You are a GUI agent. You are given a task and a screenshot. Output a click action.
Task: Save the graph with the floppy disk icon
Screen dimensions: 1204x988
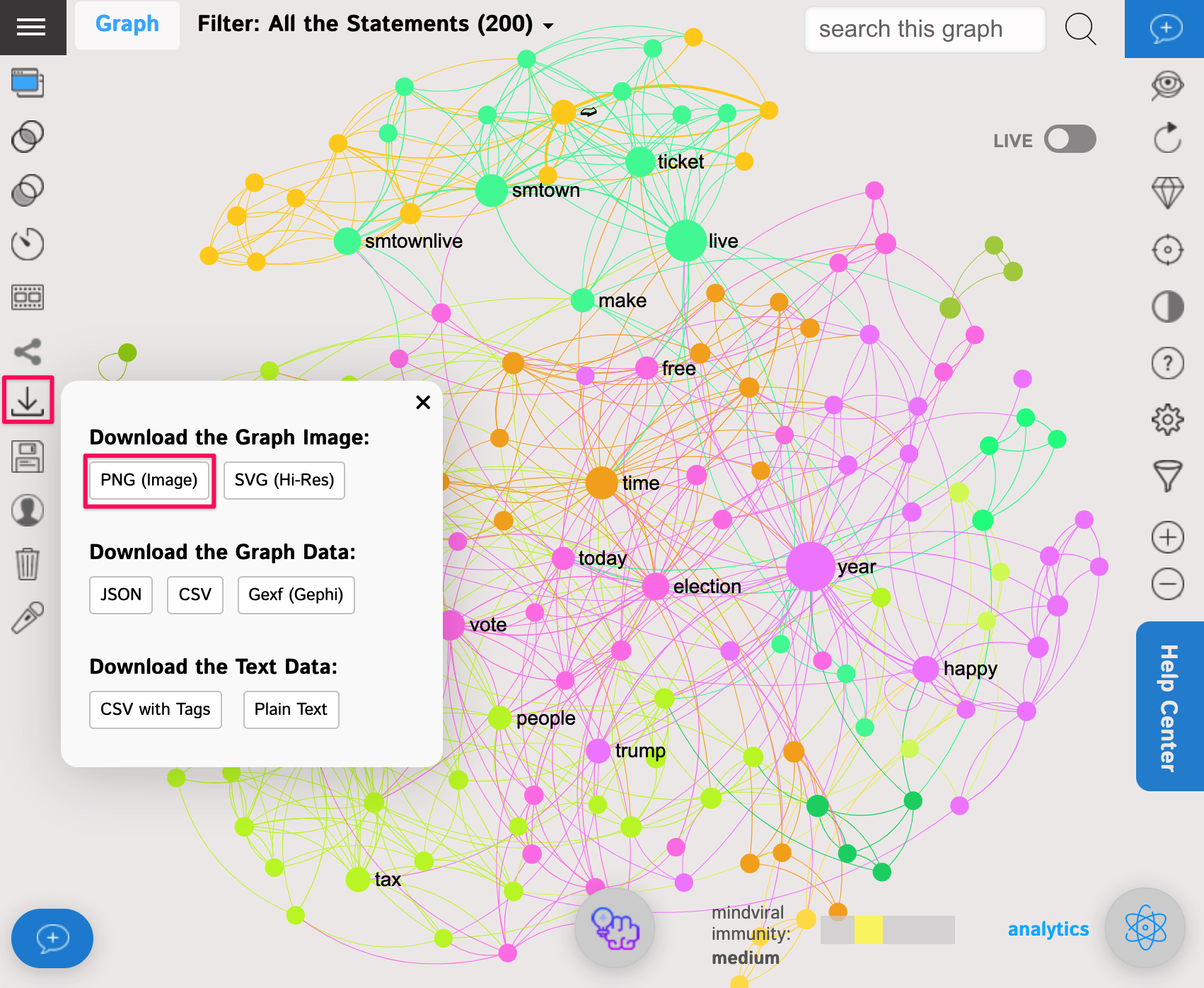click(28, 456)
